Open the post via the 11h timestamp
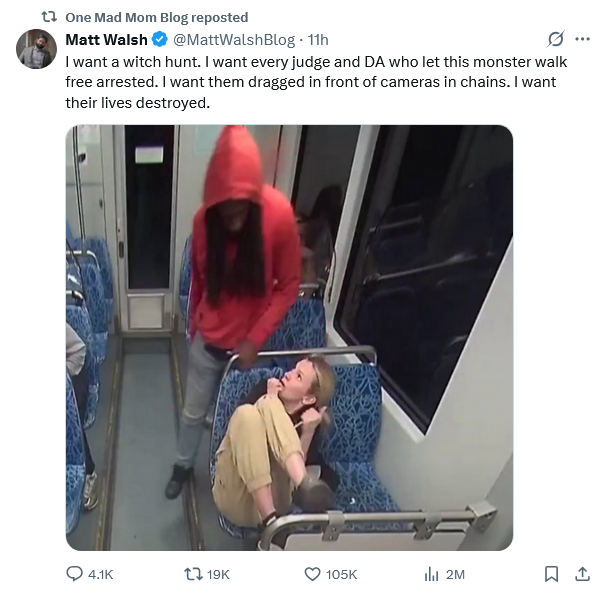 [318, 40]
